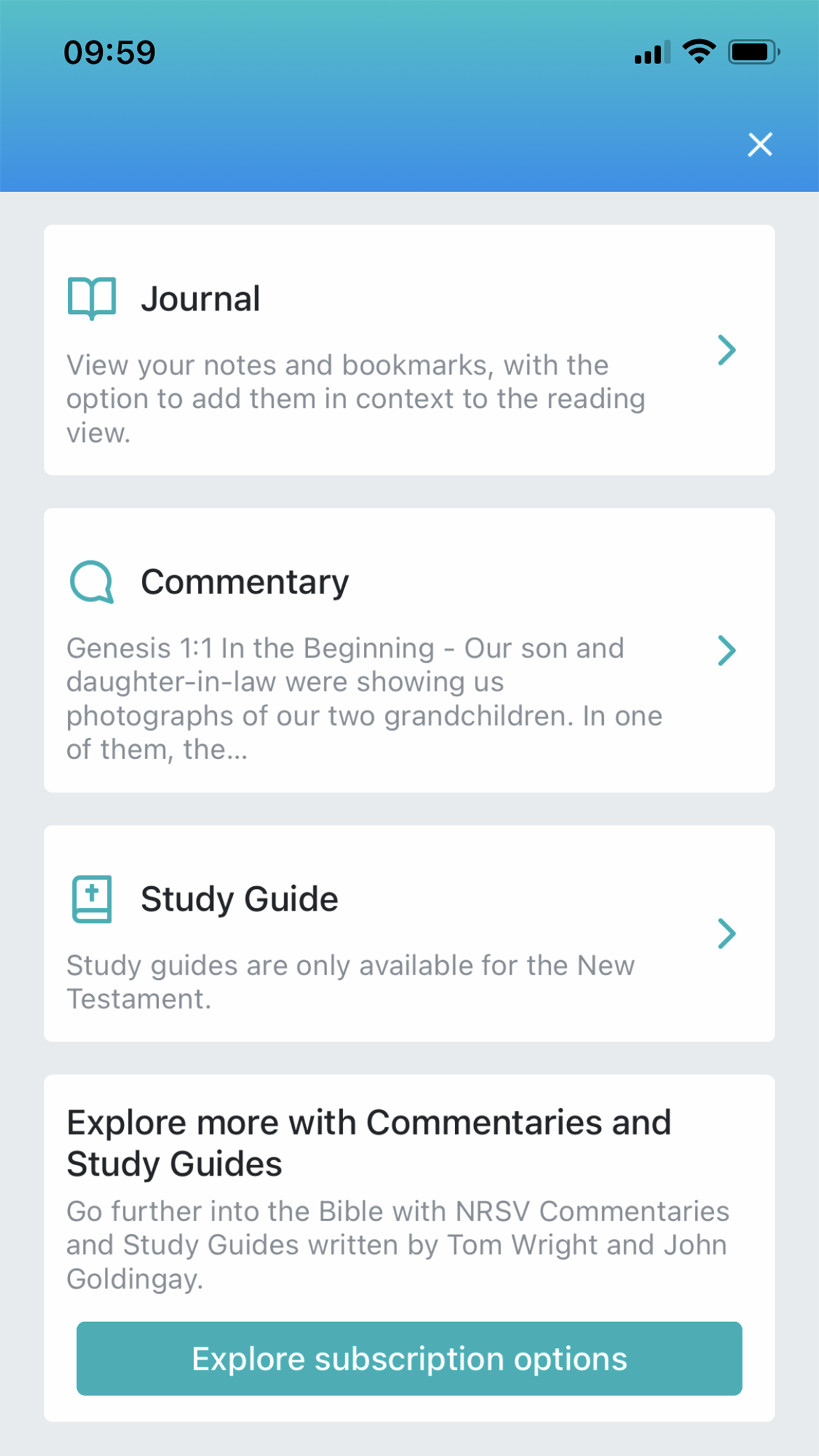819x1456 pixels.
Task: Tap the Tom Wright and John Goldingay description
Action: [x=397, y=1245]
